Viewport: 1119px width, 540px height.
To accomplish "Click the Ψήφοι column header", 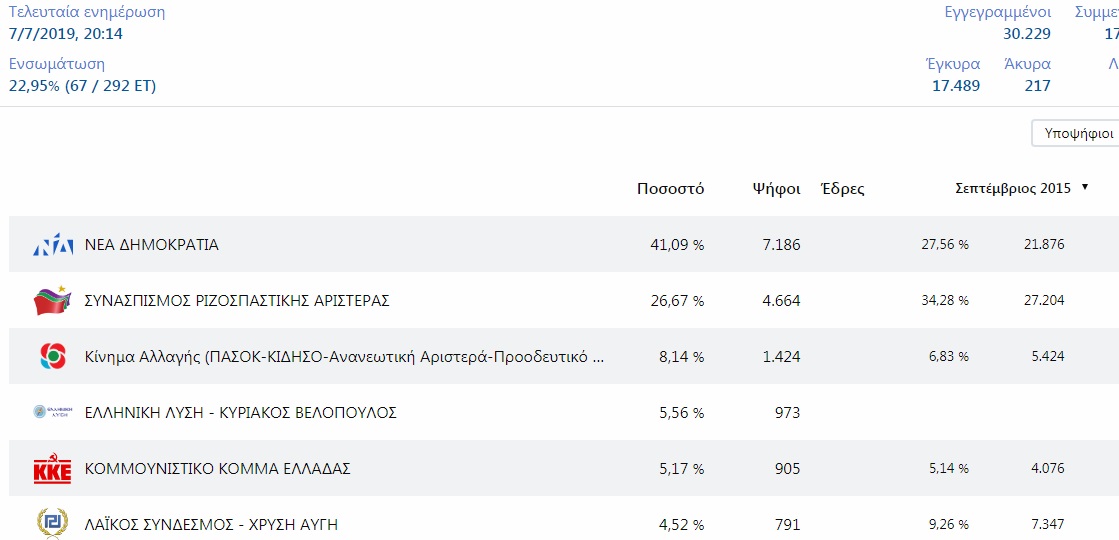I will click(776, 189).
